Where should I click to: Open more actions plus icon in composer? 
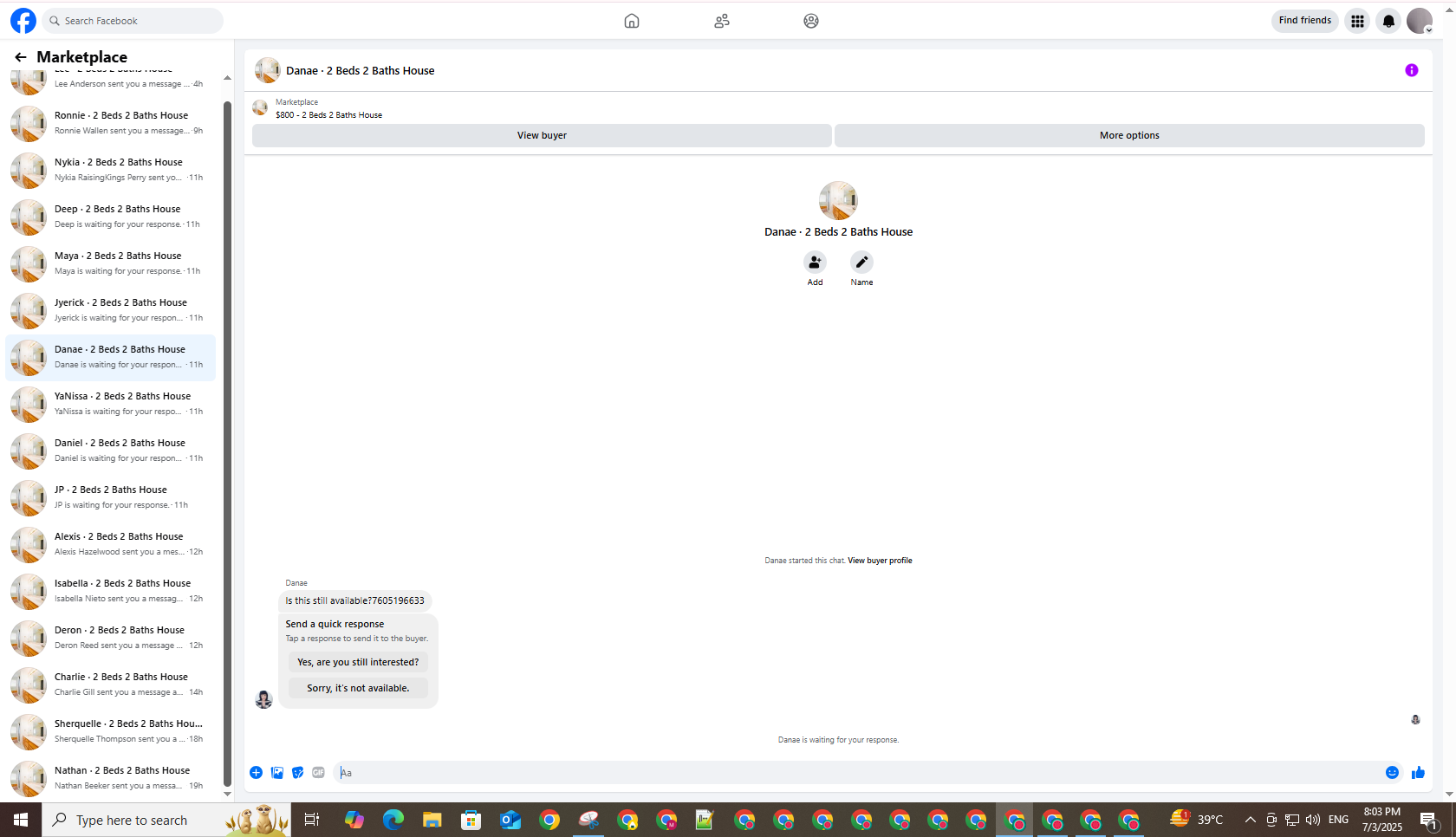(x=257, y=773)
